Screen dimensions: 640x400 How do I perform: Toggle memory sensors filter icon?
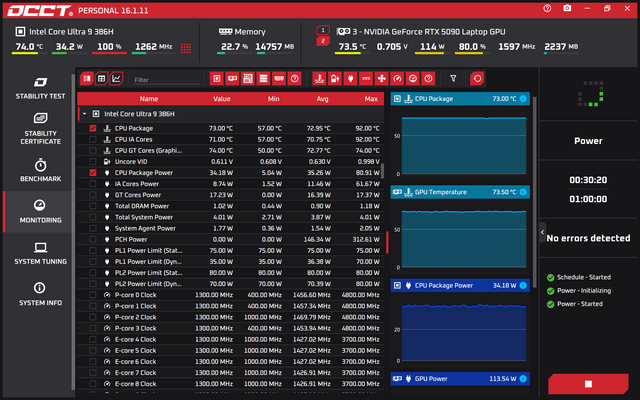[x=279, y=78]
